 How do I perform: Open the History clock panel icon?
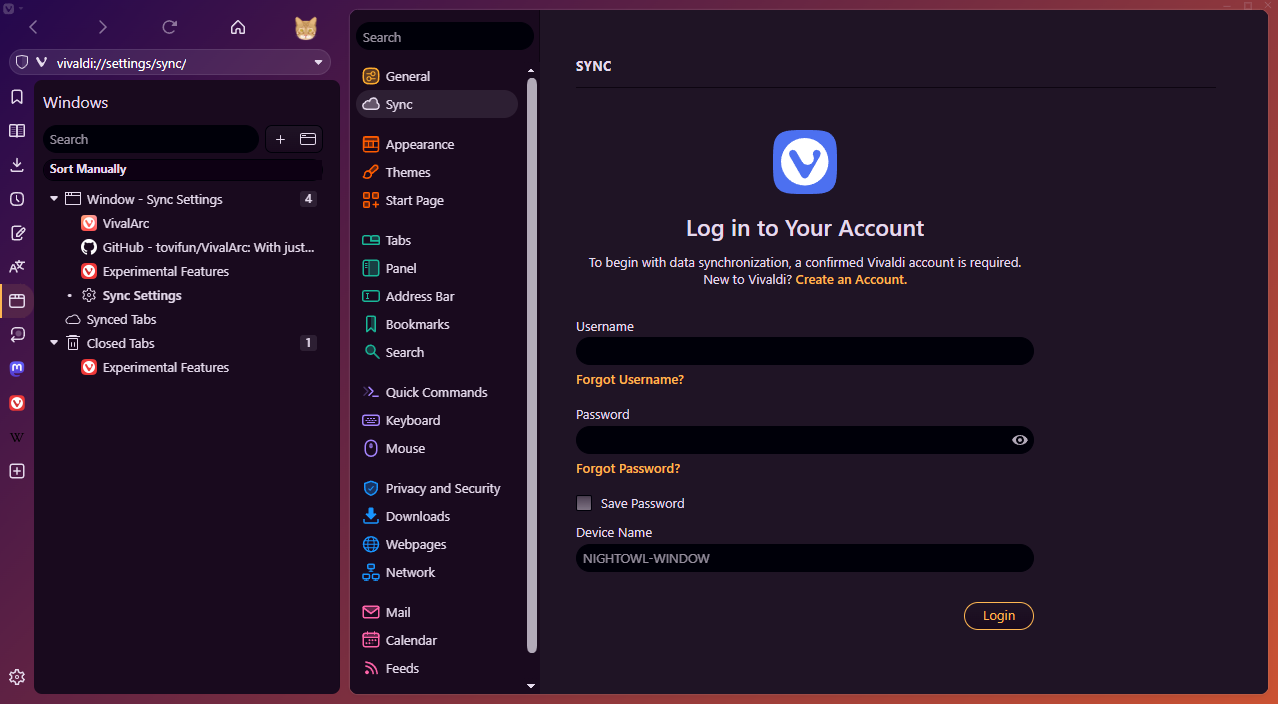(17, 199)
